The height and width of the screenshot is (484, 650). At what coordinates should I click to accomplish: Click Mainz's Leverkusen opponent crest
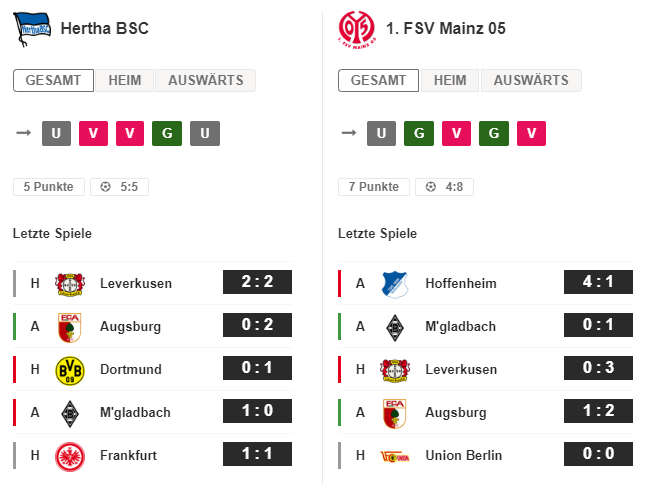coord(395,370)
